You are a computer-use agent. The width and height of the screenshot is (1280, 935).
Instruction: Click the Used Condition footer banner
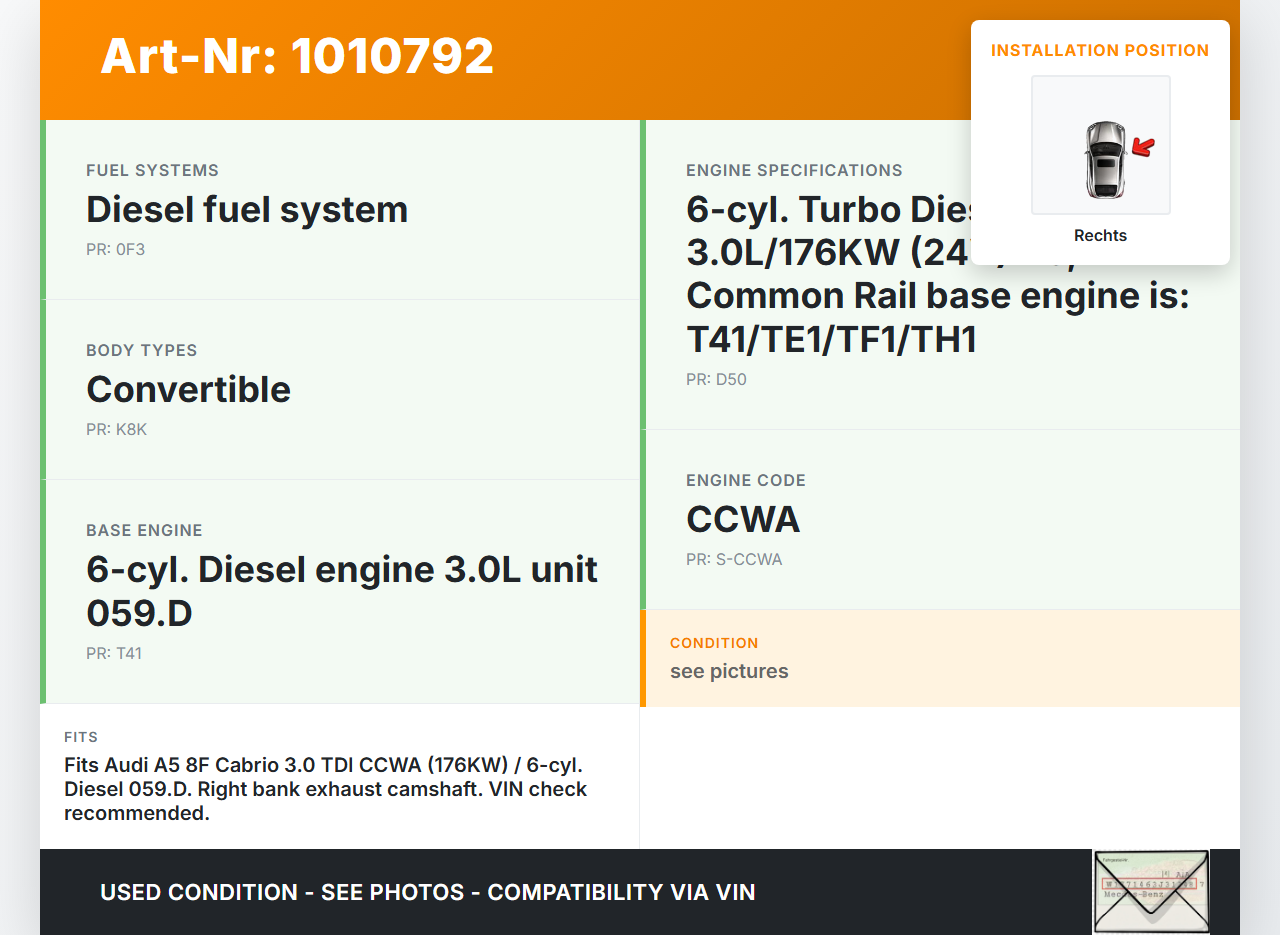pos(427,892)
